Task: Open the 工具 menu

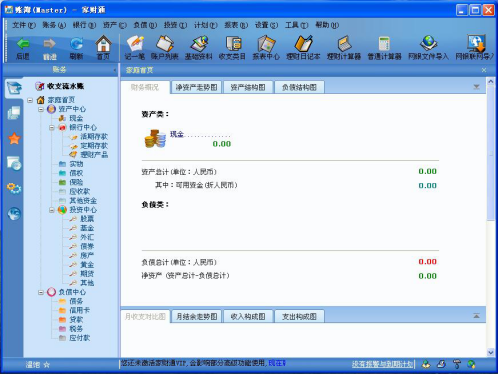Action: point(297,25)
